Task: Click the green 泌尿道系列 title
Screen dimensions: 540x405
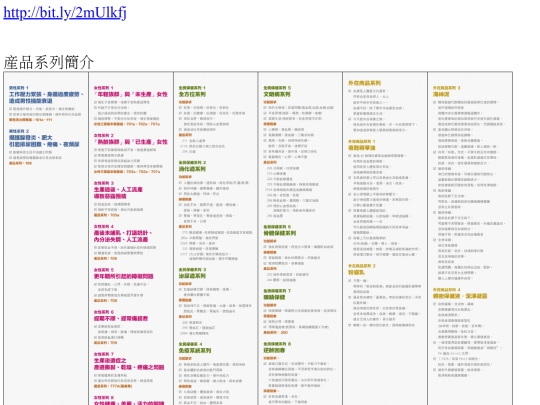Action: (192, 276)
